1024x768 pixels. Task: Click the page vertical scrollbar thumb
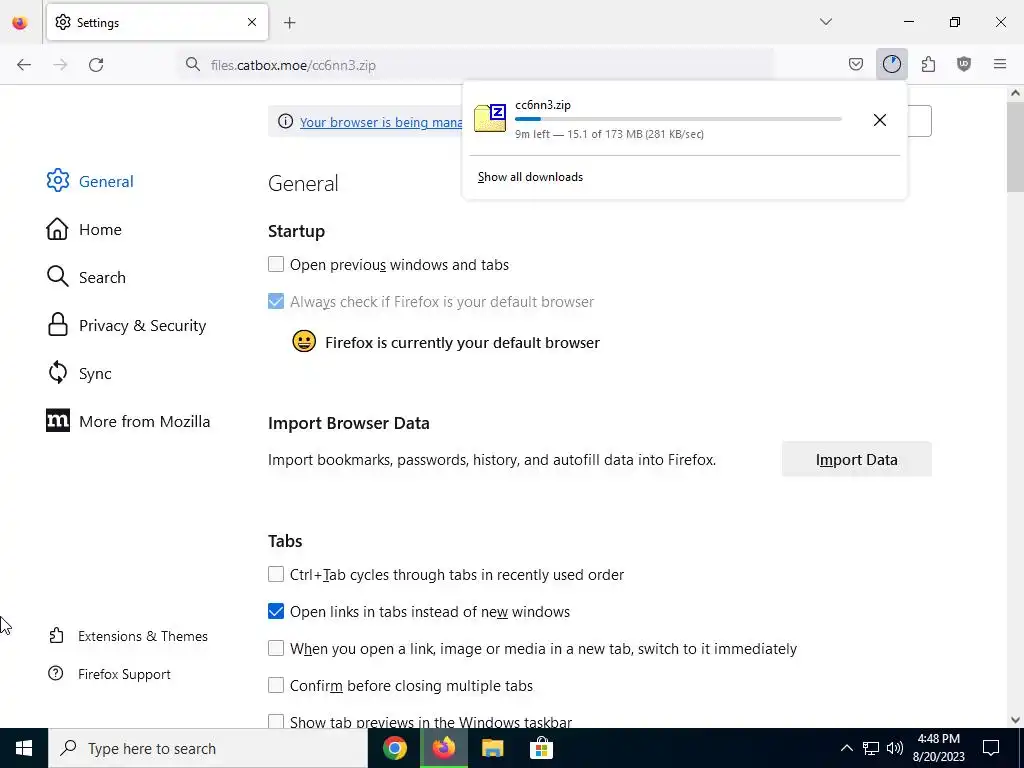[x=1015, y=147]
